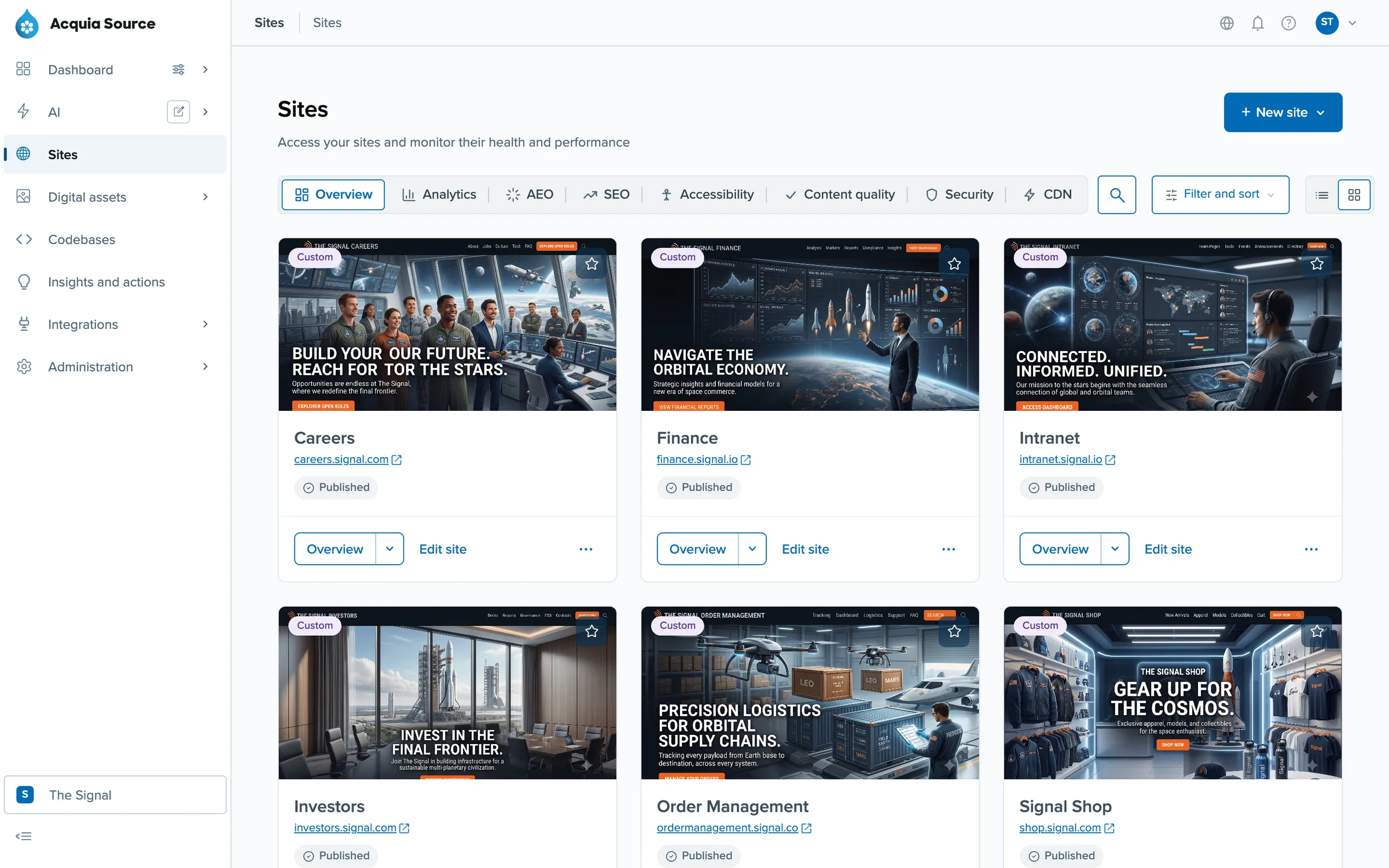Expand the Digital assets chevron
The height and width of the screenshot is (868, 1389).
tap(205, 197)
